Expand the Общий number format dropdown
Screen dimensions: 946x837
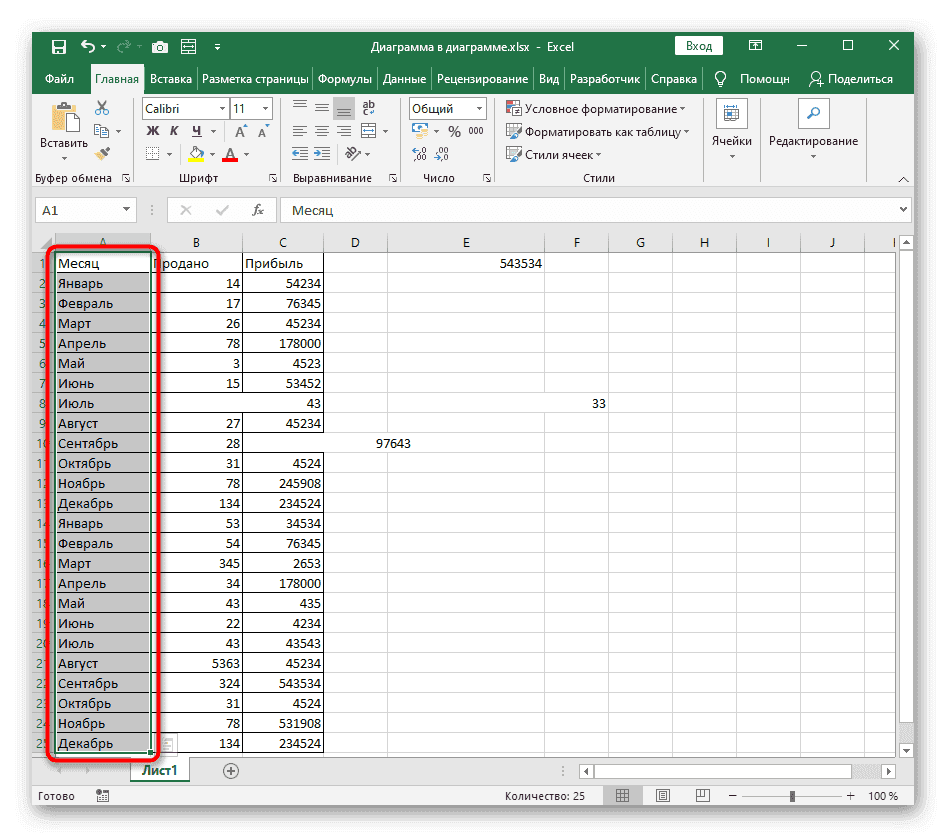click(480, 108)
